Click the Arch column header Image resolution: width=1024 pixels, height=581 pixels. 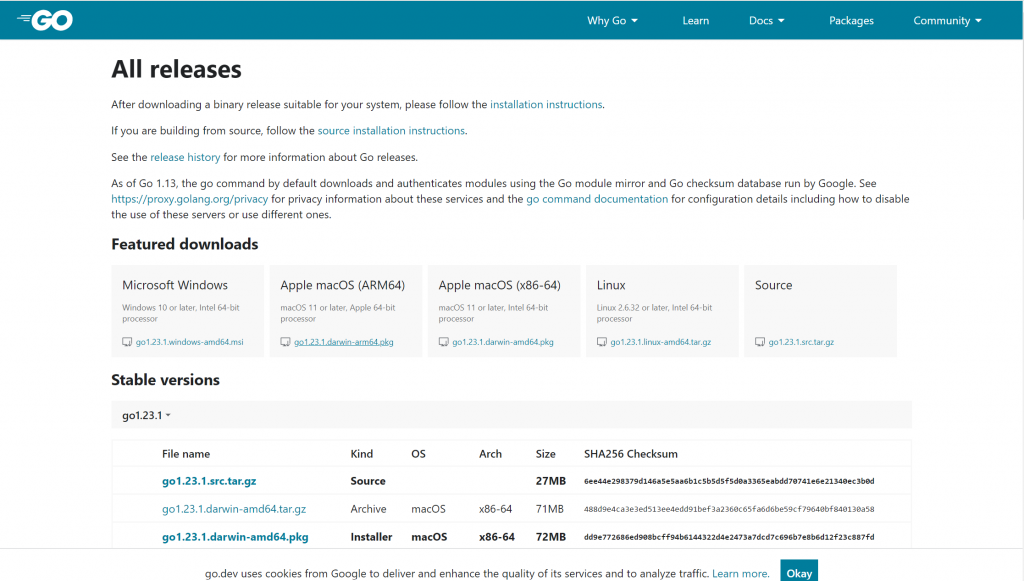coord(490,454)
